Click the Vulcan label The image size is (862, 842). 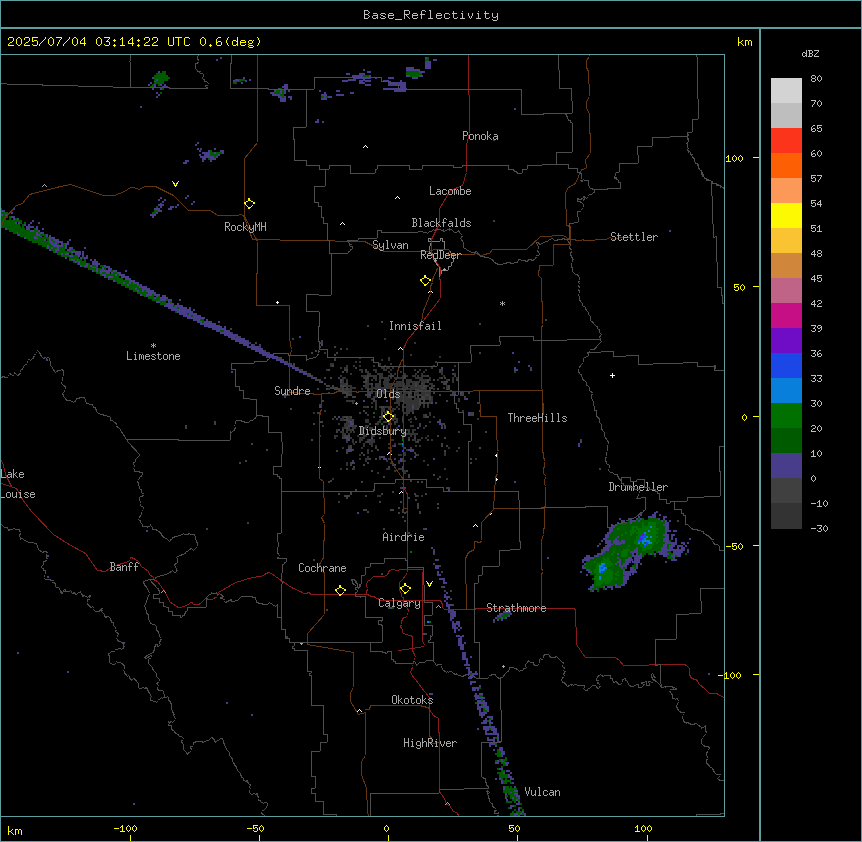click(542, 792)
